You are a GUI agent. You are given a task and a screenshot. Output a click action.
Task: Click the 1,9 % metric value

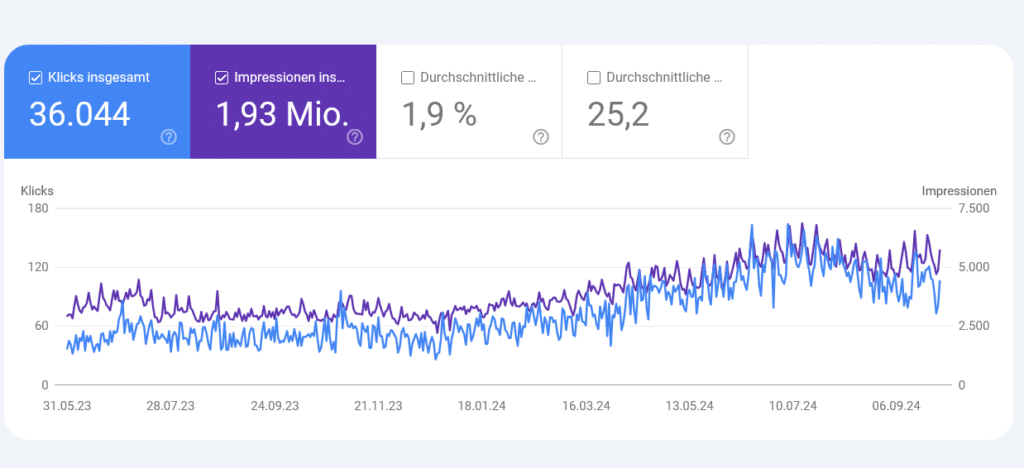click(x=439, y=115)
